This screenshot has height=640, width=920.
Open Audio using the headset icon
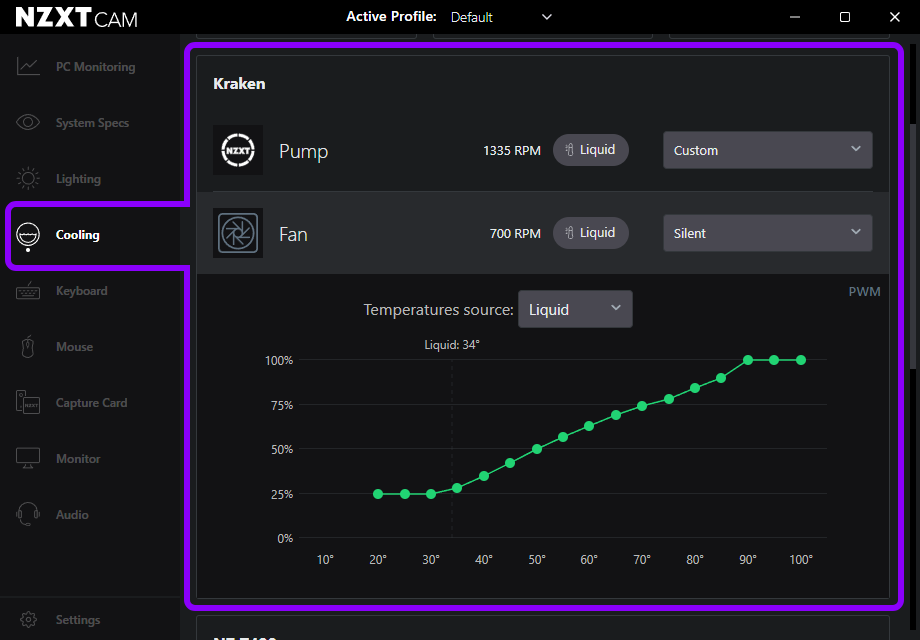[x=28, y=515]
